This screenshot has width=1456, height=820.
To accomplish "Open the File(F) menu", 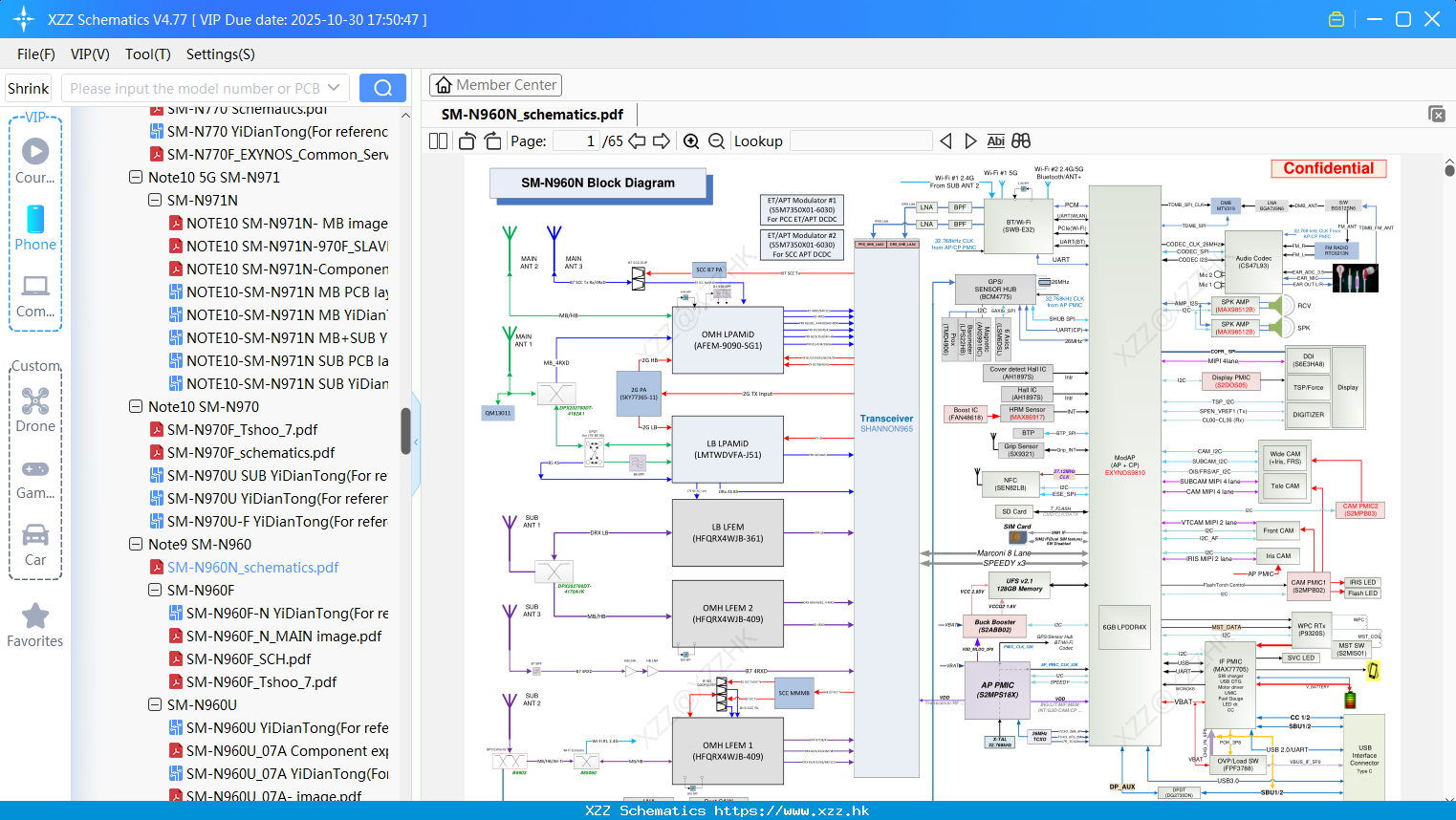I will click(36, 54).
